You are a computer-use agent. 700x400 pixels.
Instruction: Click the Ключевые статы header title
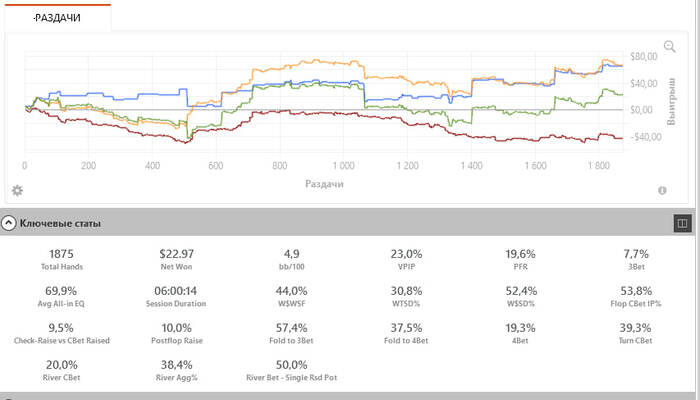point(59,223)
